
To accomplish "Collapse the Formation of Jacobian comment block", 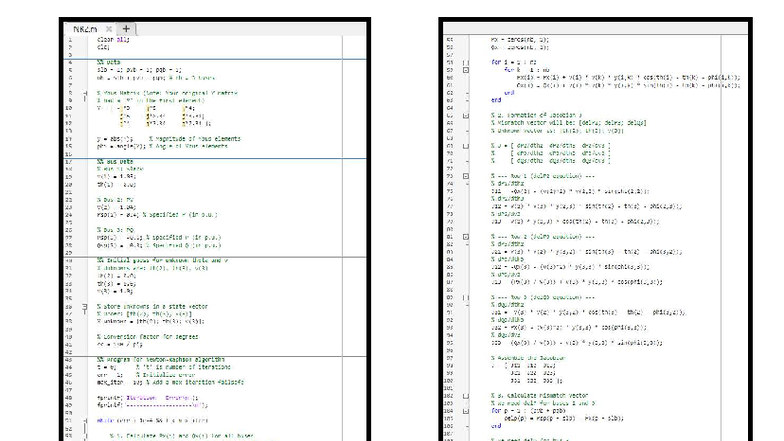I will (x=466, y=116).
